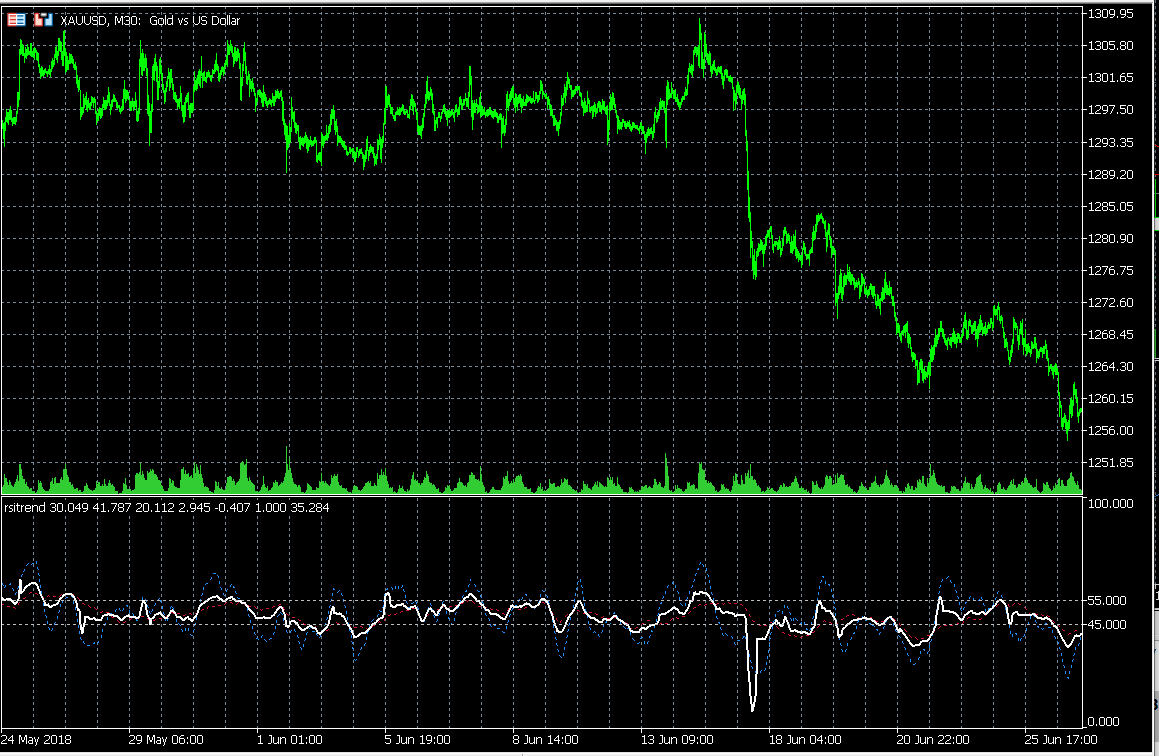The width and height of the screenshot is (1159, 756).
Task: Click the '20 Jun 22:00' time label
Action: point(933,739)
